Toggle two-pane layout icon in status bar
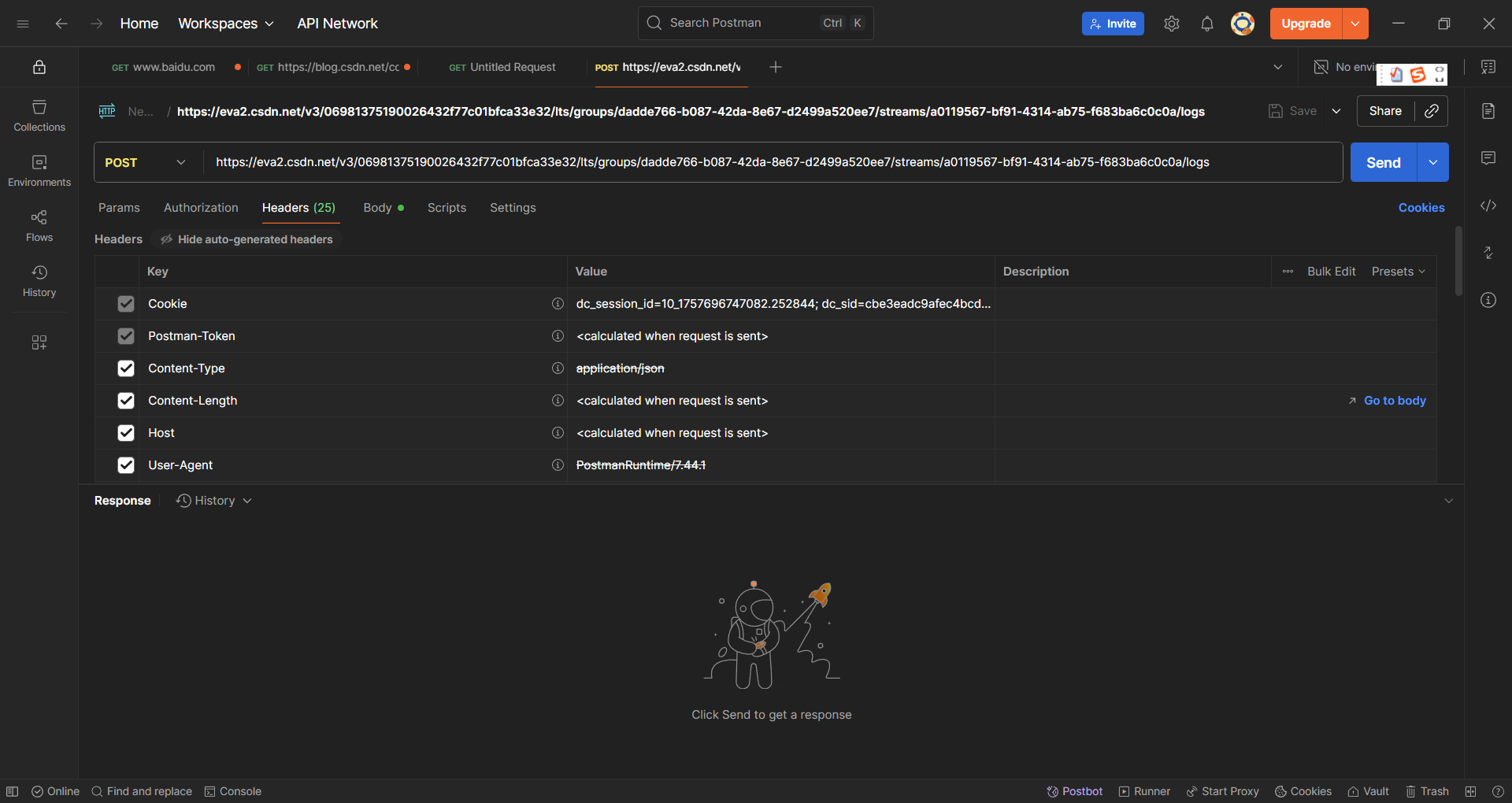Viewport: 1512px width, 803px height. click(1470, 791)
